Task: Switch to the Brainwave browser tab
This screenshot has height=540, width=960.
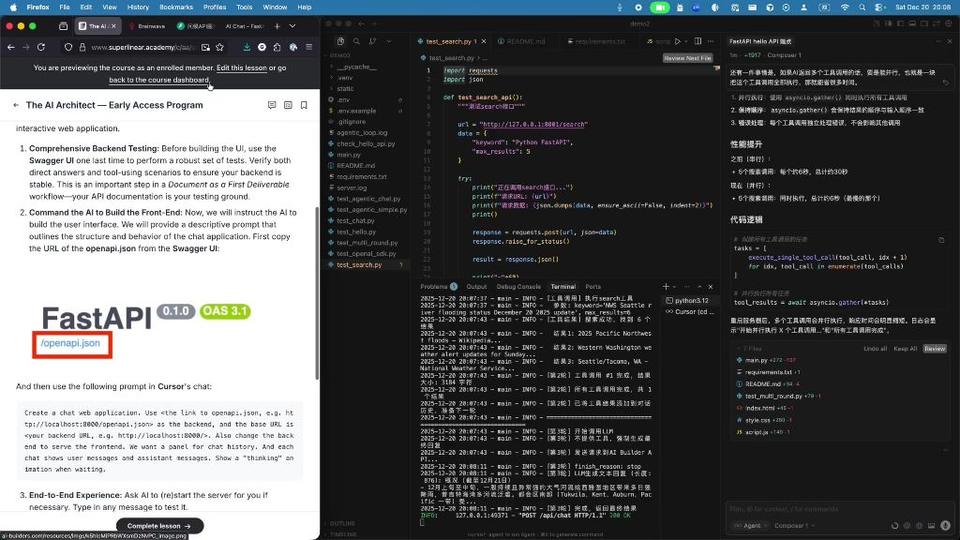Action: coord(147,26)
